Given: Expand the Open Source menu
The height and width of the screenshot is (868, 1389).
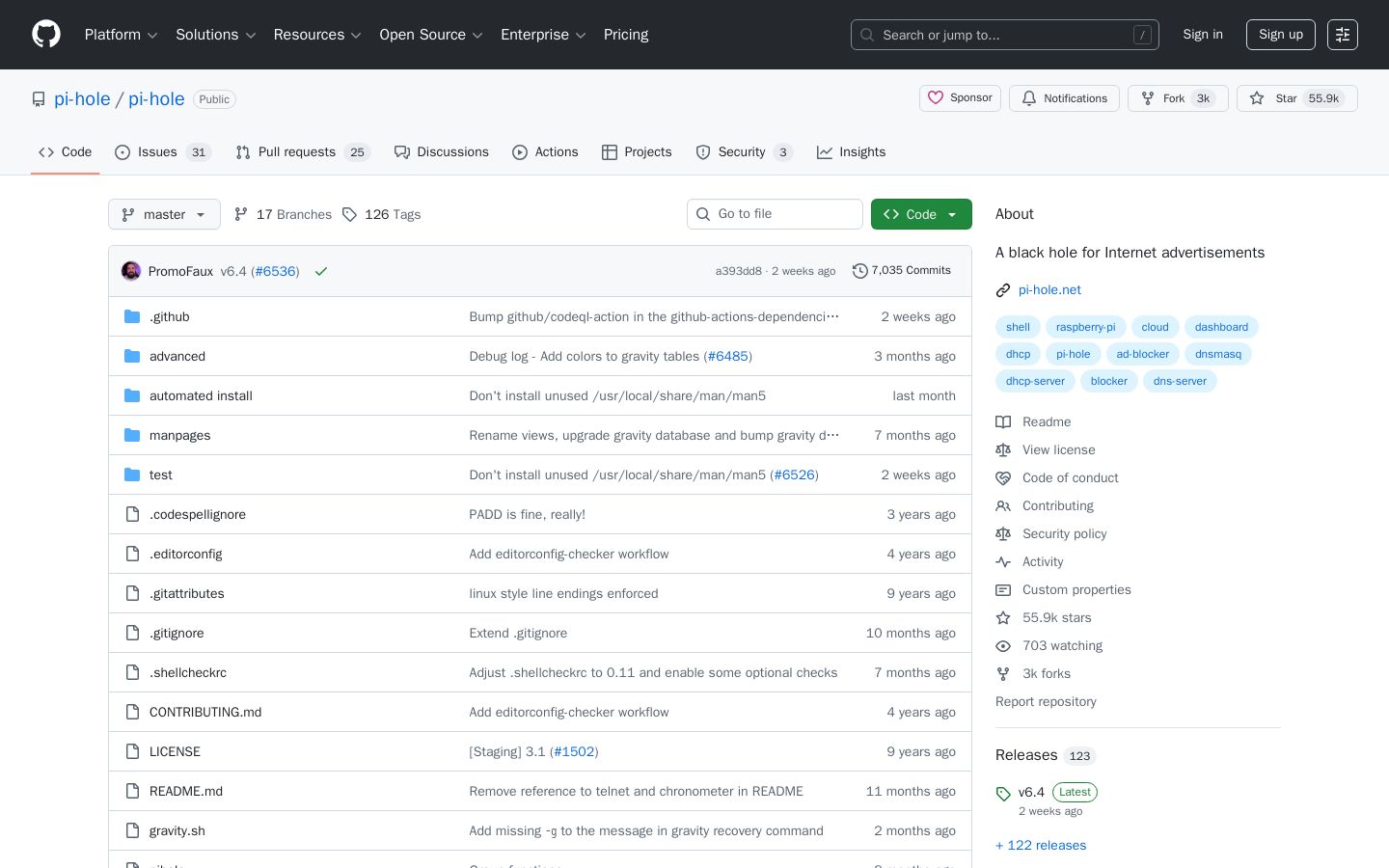Looking at the screenshot, I should coord(431,35).
